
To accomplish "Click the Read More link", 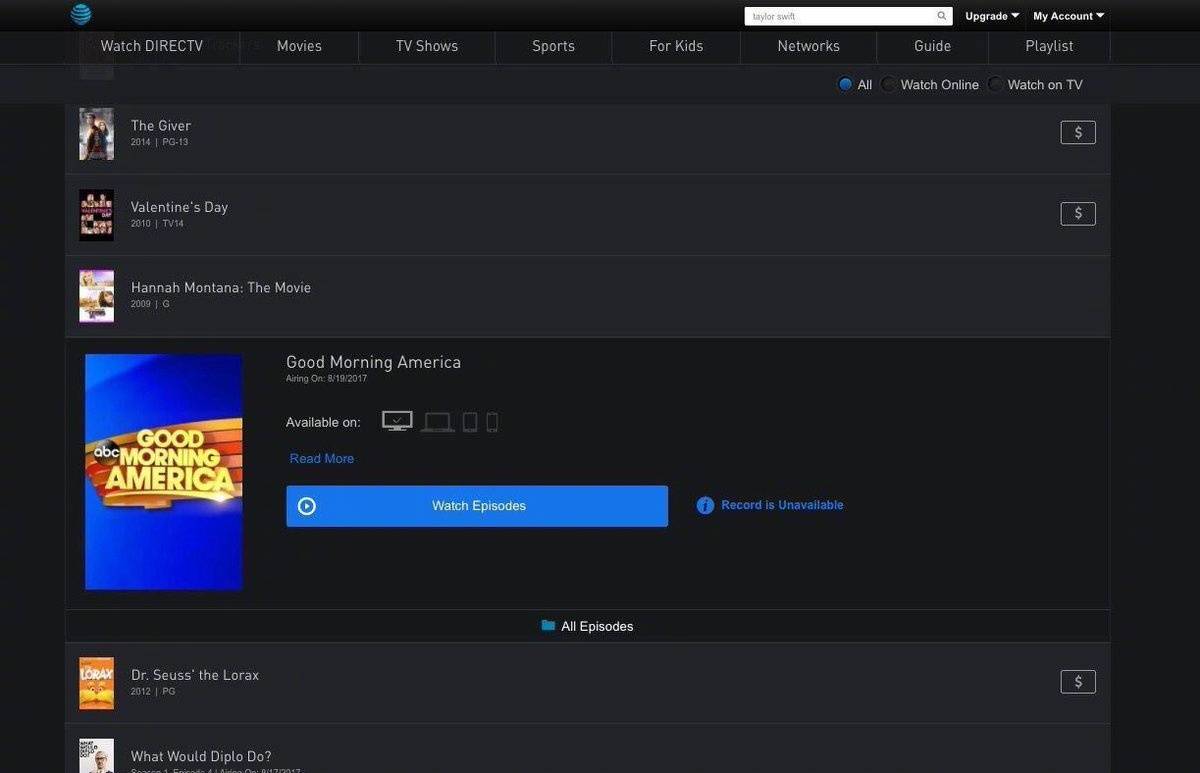I will coord(321,459).
